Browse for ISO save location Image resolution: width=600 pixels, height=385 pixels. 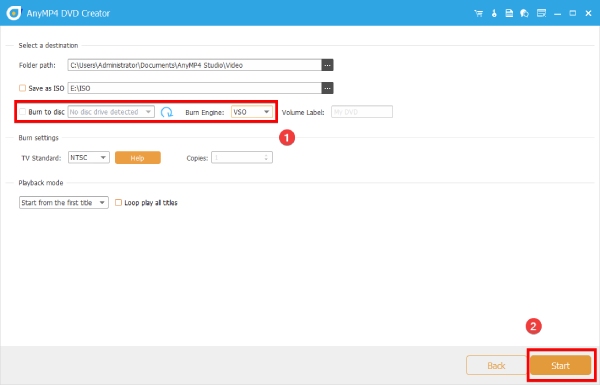tap(327, 88)
